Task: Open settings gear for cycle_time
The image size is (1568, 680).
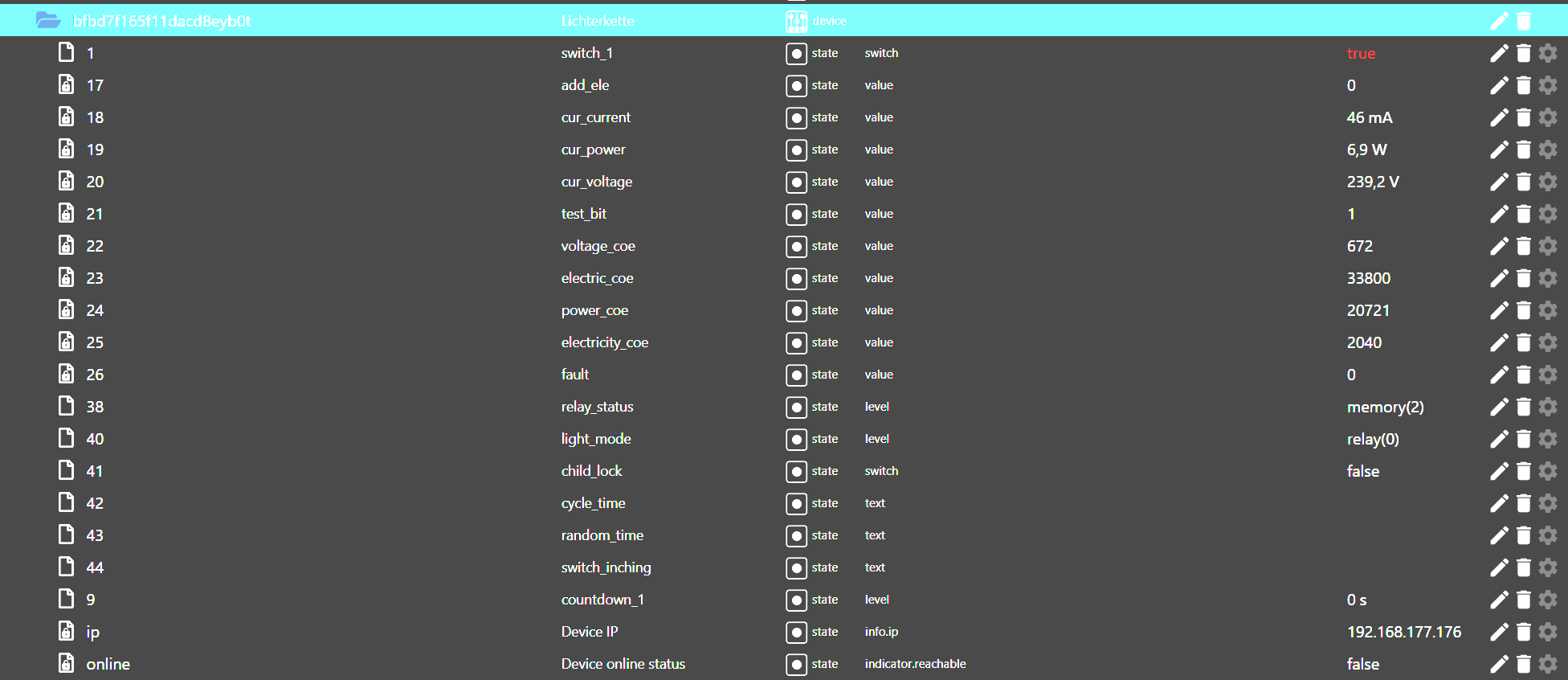Action: (x=1548, y=503)
